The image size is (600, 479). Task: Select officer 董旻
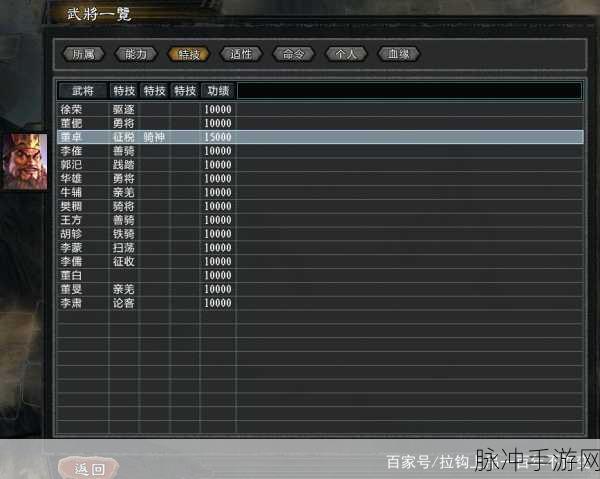pos(71,289)
